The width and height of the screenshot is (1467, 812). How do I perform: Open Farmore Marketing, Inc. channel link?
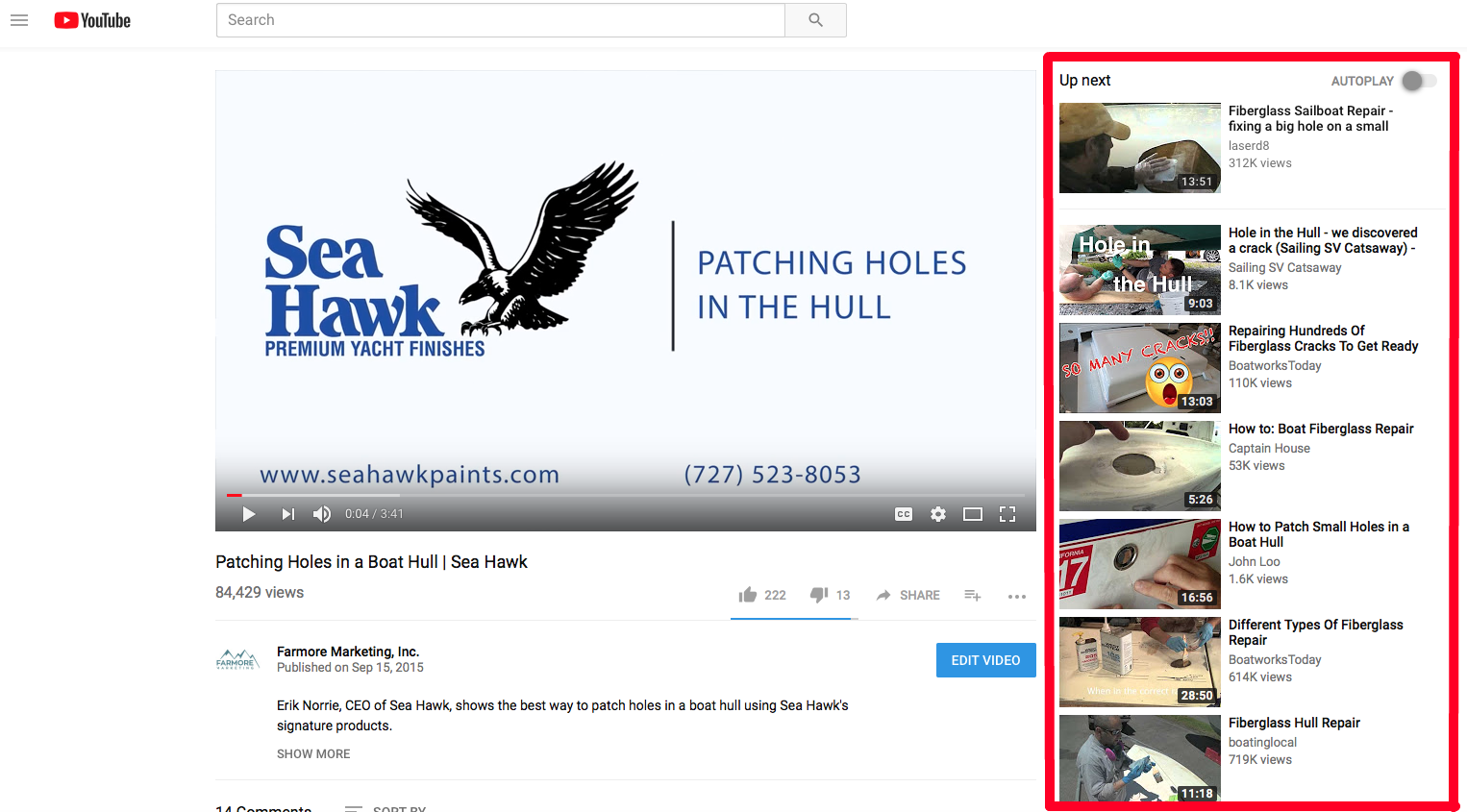point(348,652)
